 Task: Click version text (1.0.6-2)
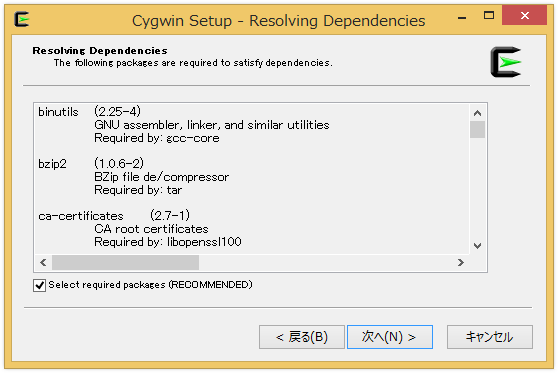coord(119,164)
